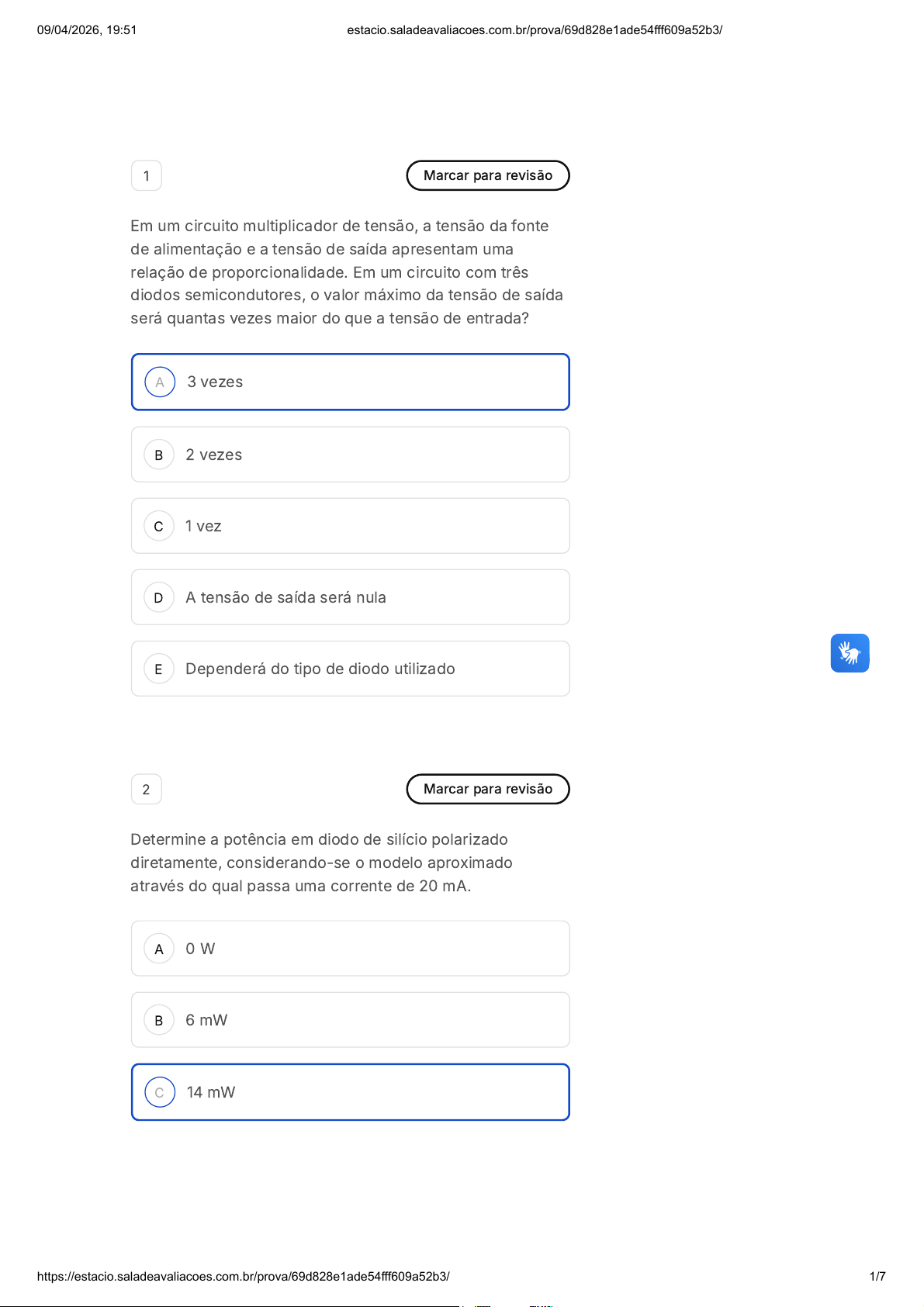Click the letter E circle in question 1
Screen dimensions: 924x1307
159,669
